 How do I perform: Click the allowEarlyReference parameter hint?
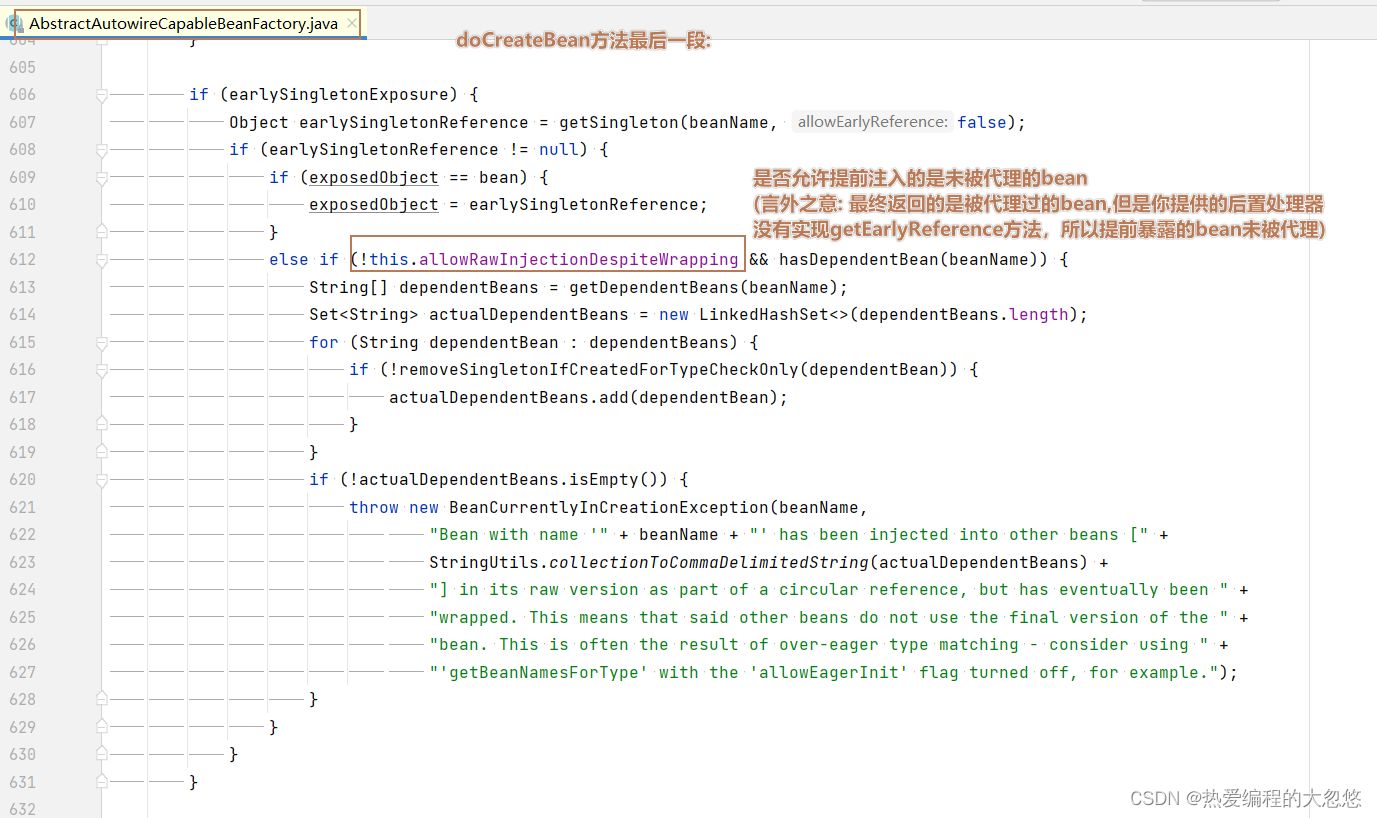[872, 122]
